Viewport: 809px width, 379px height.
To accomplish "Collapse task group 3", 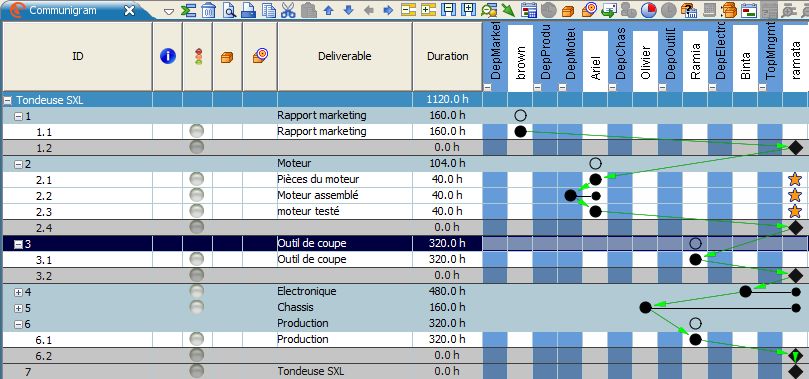I will (19, 244).
